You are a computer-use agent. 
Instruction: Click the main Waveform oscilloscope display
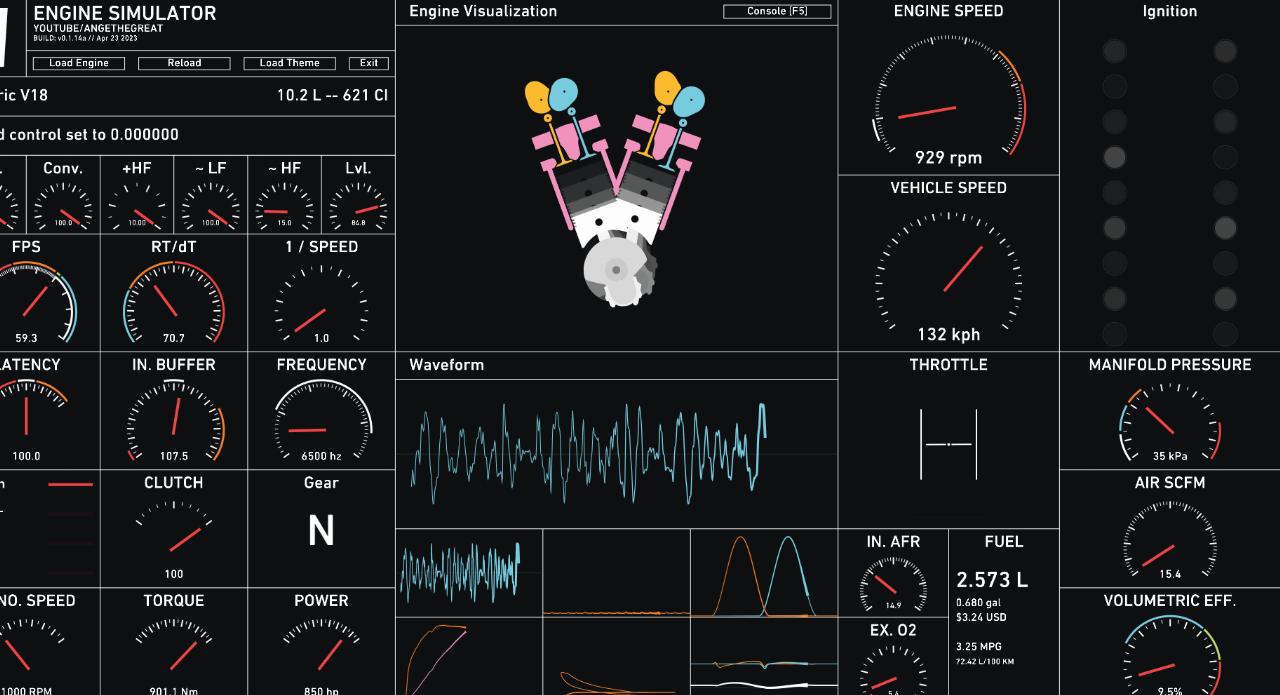(616, 453)
